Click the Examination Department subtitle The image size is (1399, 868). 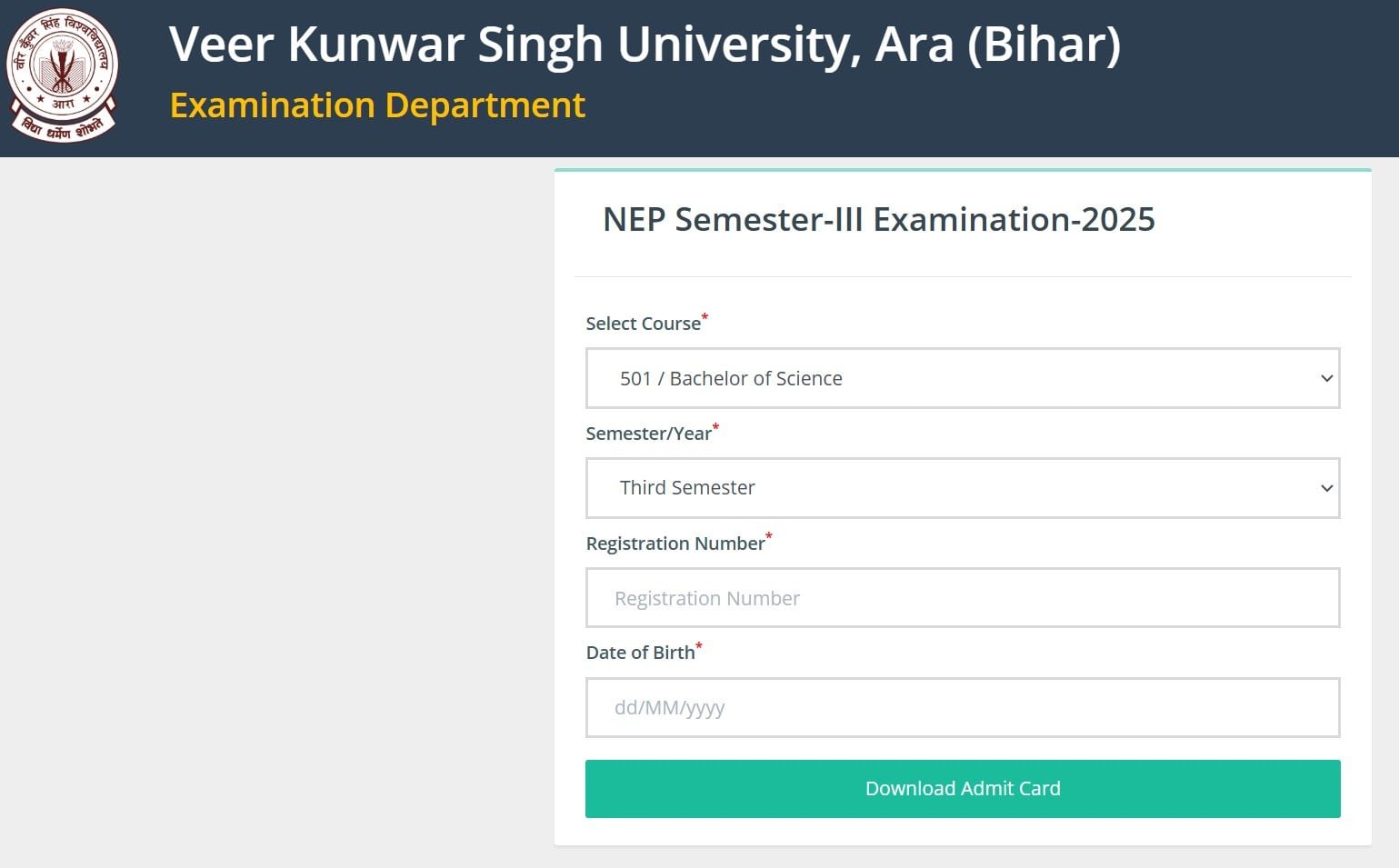pyautogui.click(x=377, y=105)
